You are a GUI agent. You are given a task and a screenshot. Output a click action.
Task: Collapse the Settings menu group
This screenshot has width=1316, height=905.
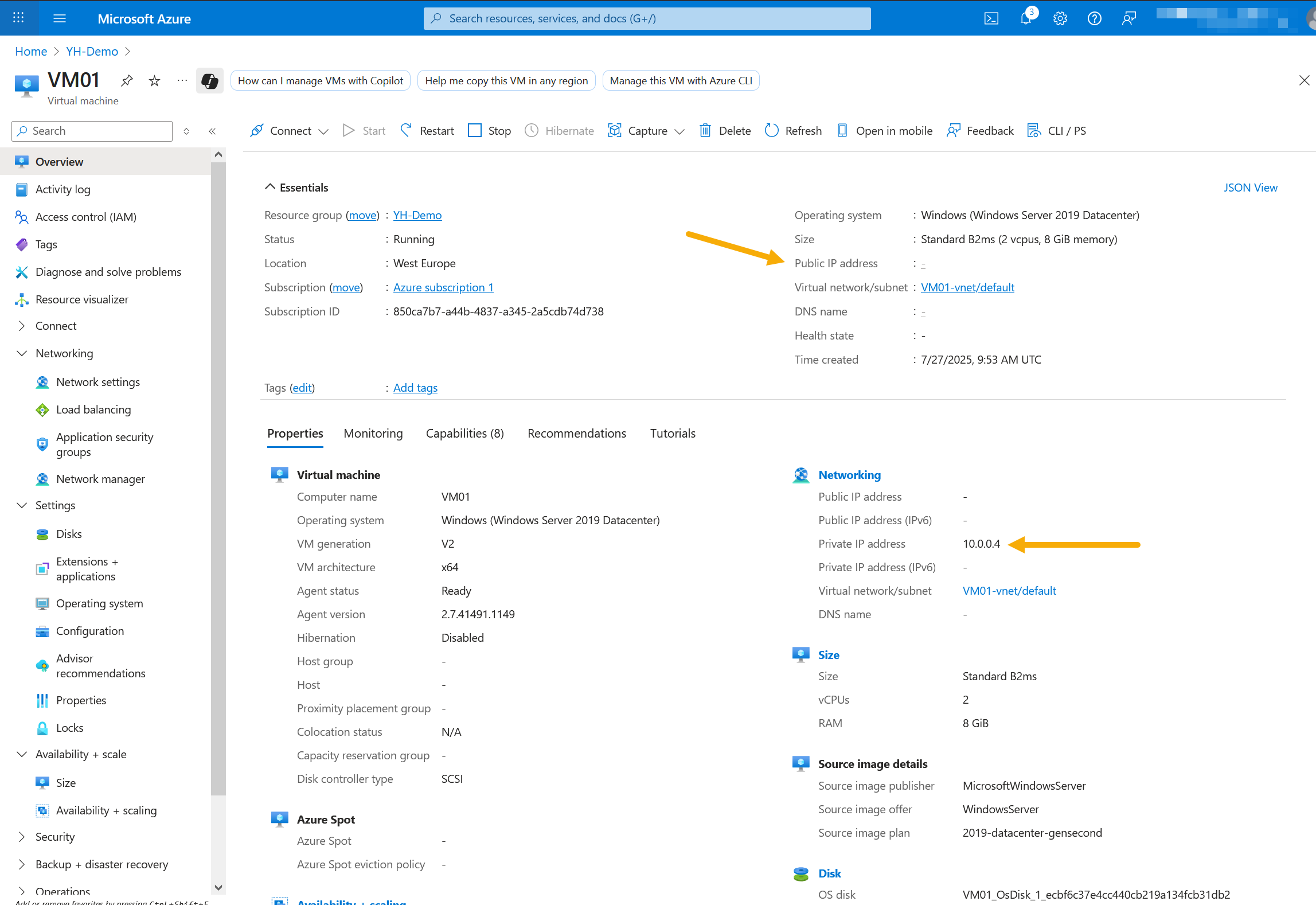pyautogui.click(x=22, y=505)
